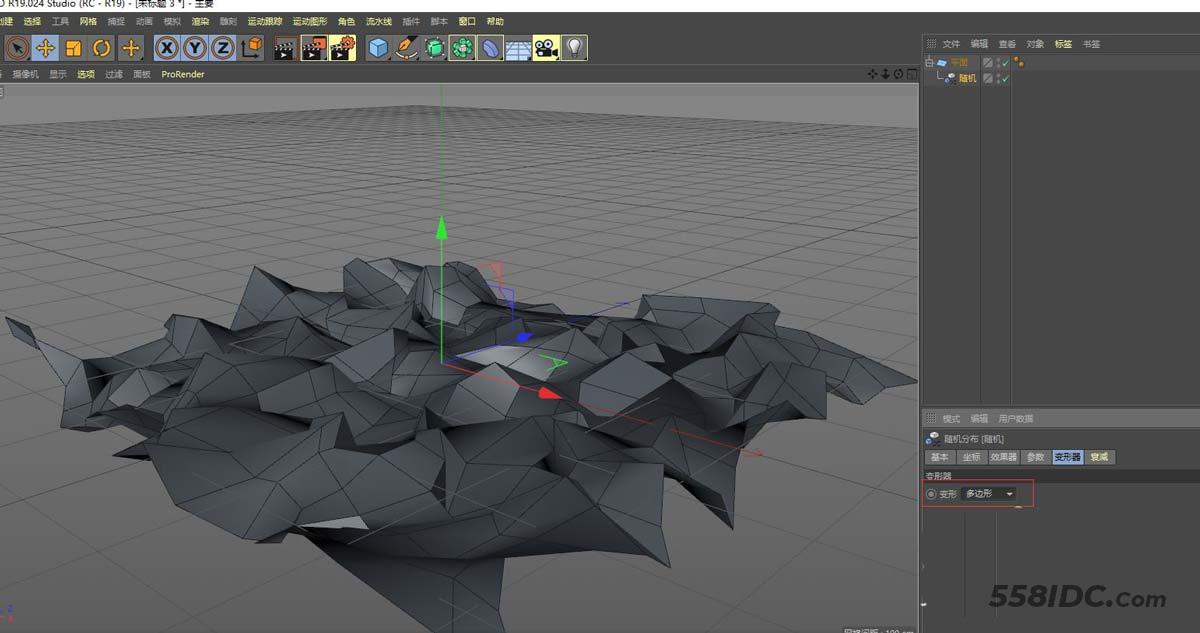1200x633 pixels.
Task: Toggle visibility dots of 平面 object
Action: click(997, 62)
